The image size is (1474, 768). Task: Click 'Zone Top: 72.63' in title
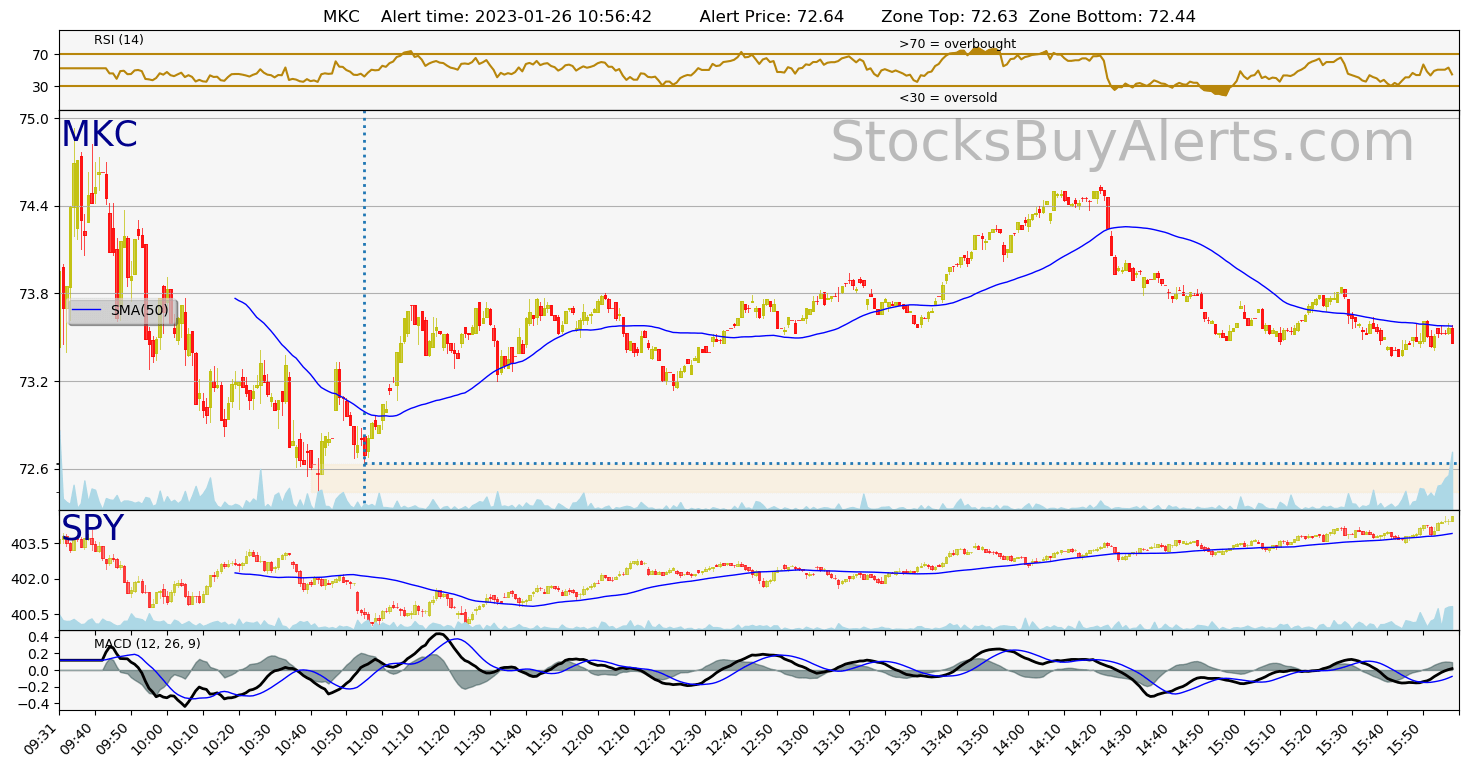950,17
